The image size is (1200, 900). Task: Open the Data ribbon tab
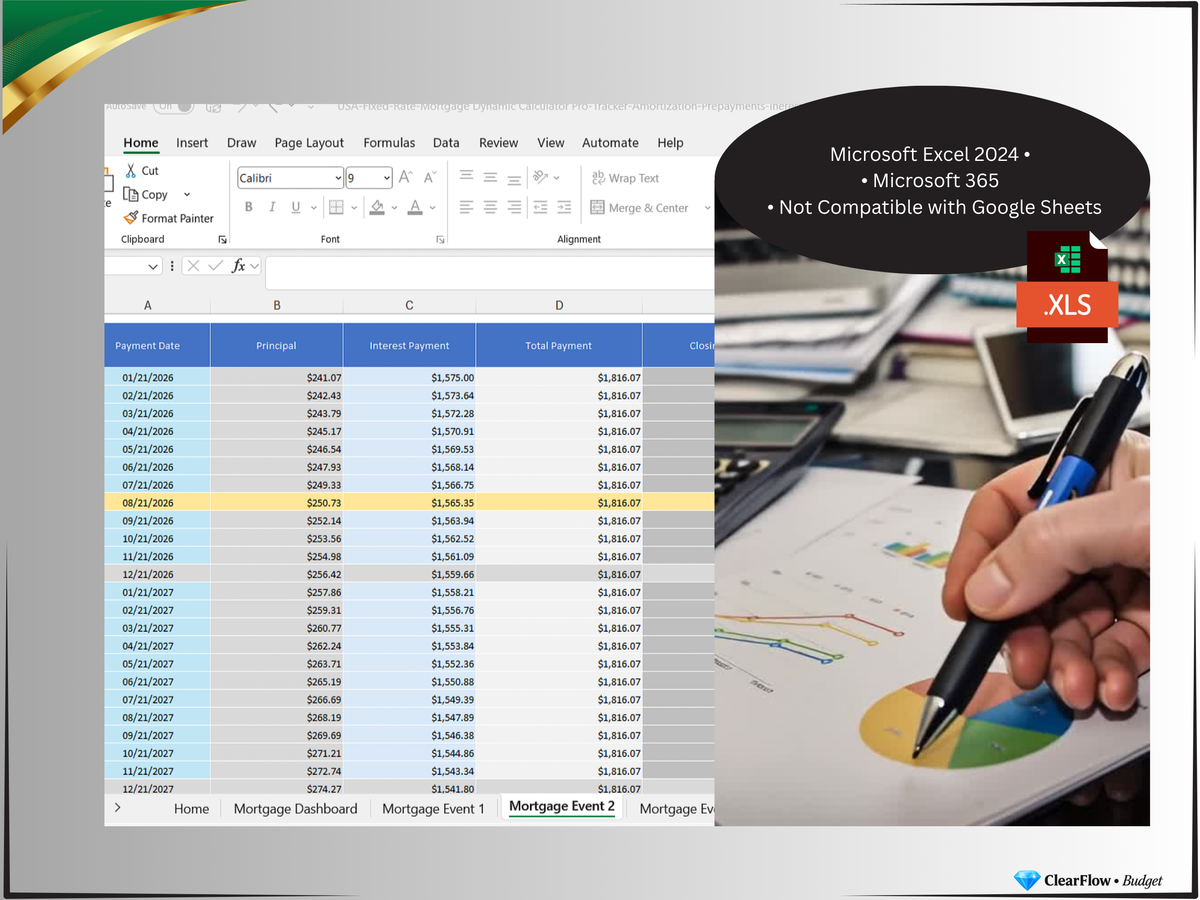[446, 143]
